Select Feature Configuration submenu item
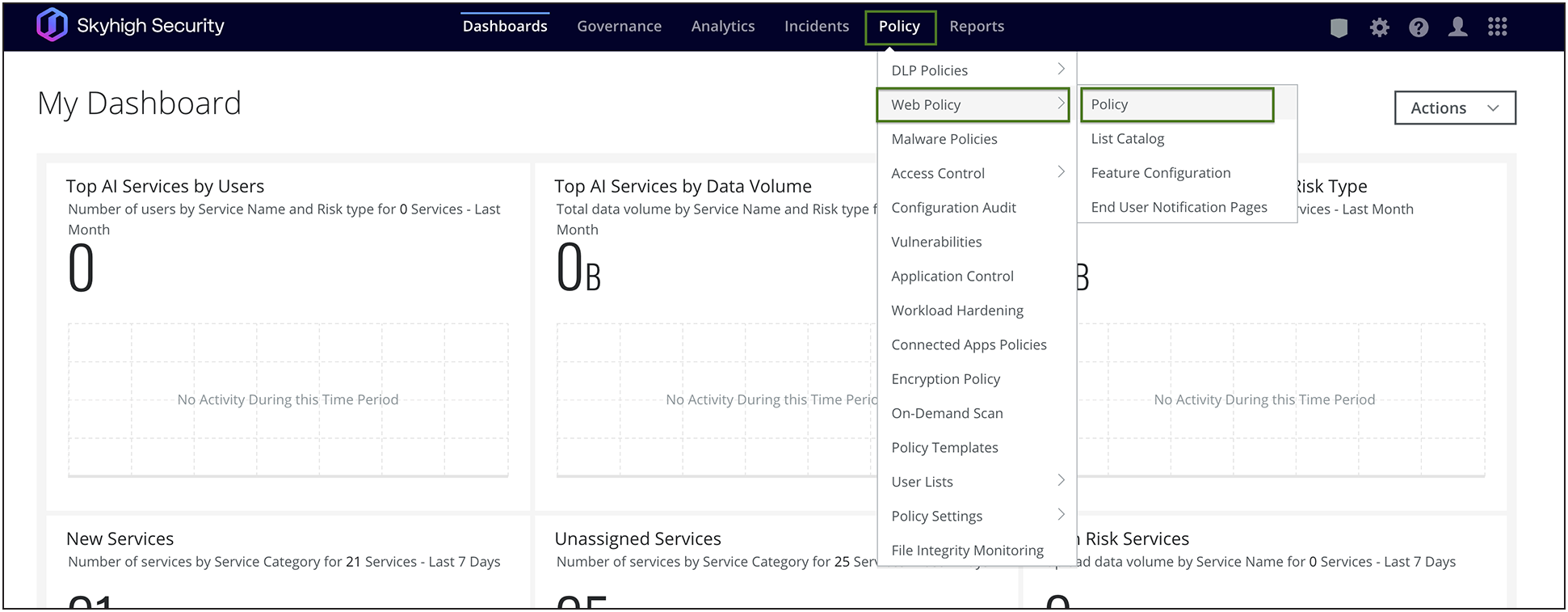 [1188, 173]
